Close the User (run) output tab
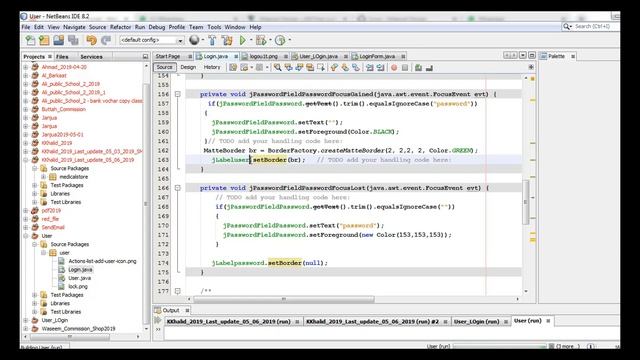 coord(548,321)
